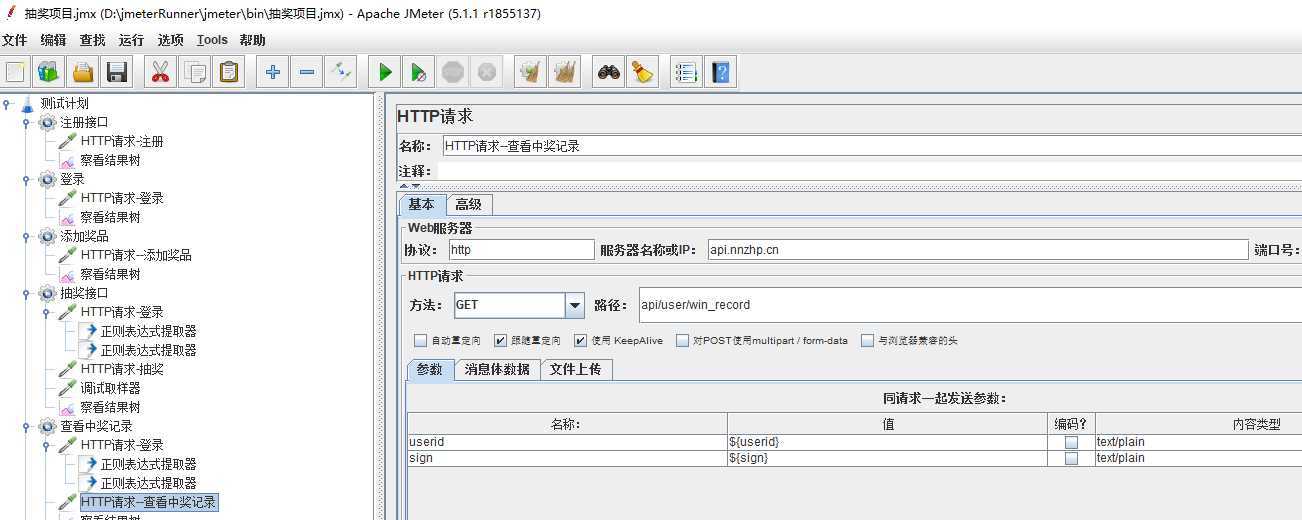Collapse the 登录 thread group toggle
Screen dimensions: 1302x520
click(x=26, y=179)
